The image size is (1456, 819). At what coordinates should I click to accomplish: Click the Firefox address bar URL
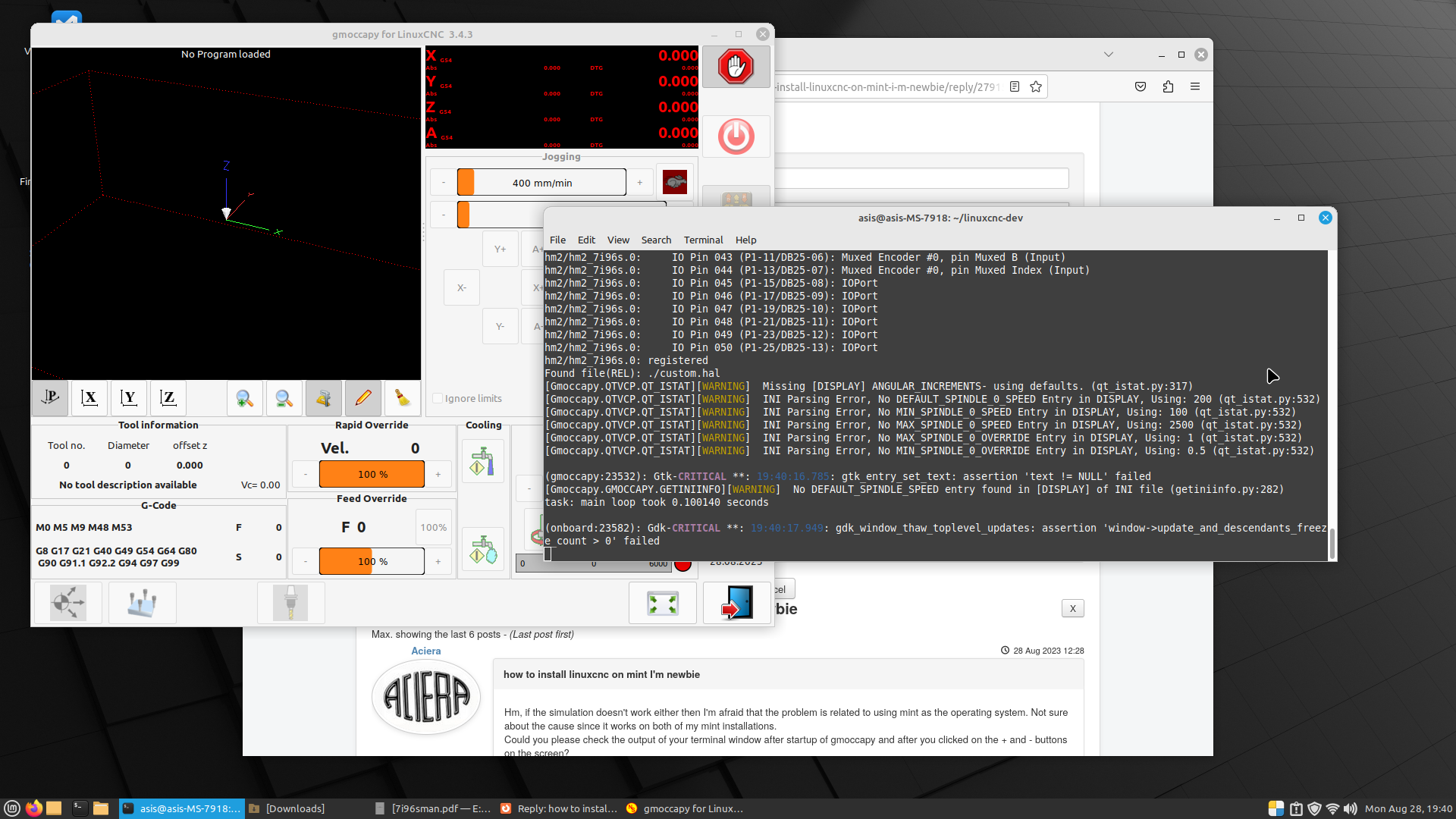(x=887, y=86)
